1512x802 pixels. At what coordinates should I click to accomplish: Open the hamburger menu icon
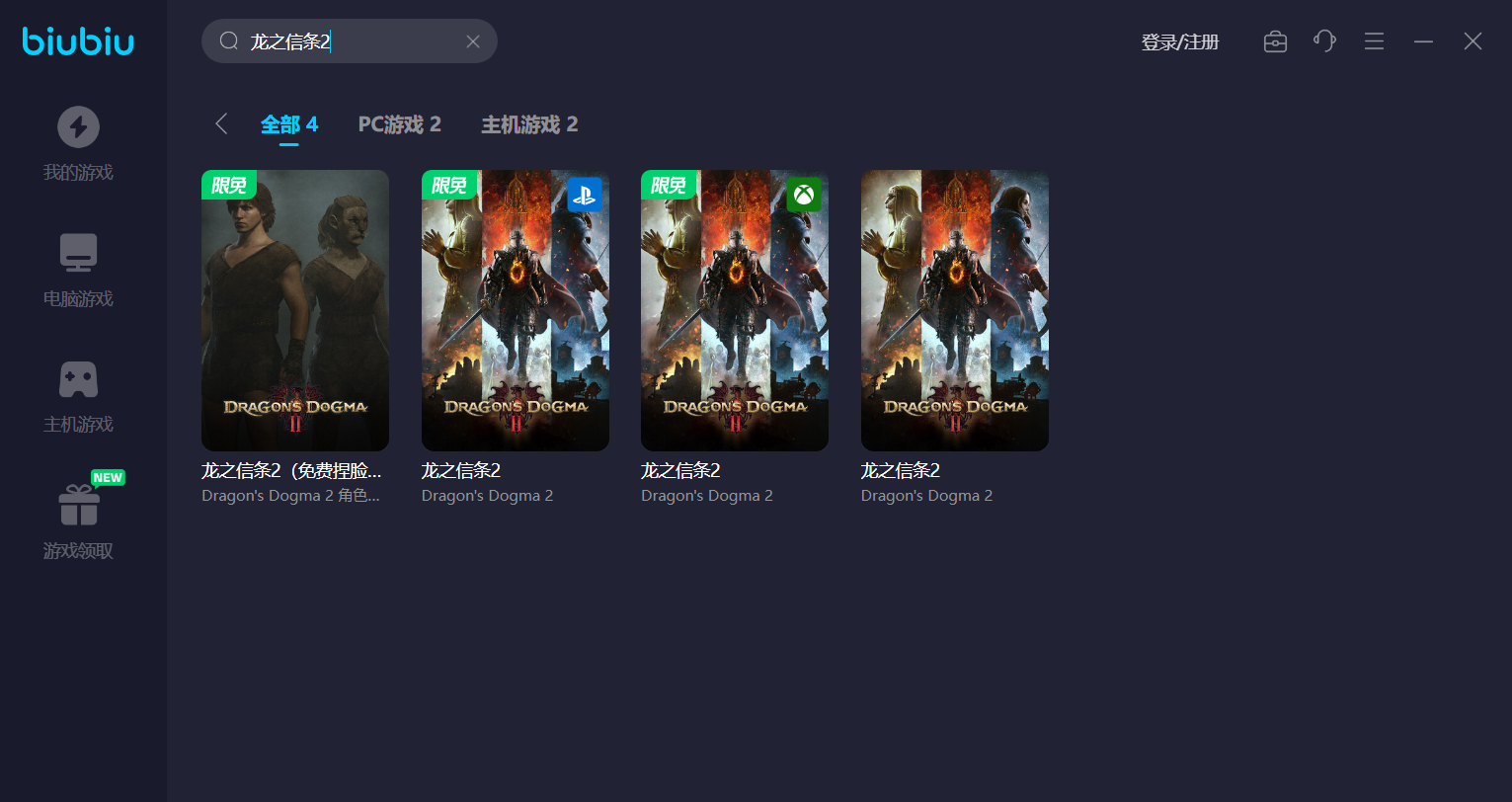point(1374,41)
